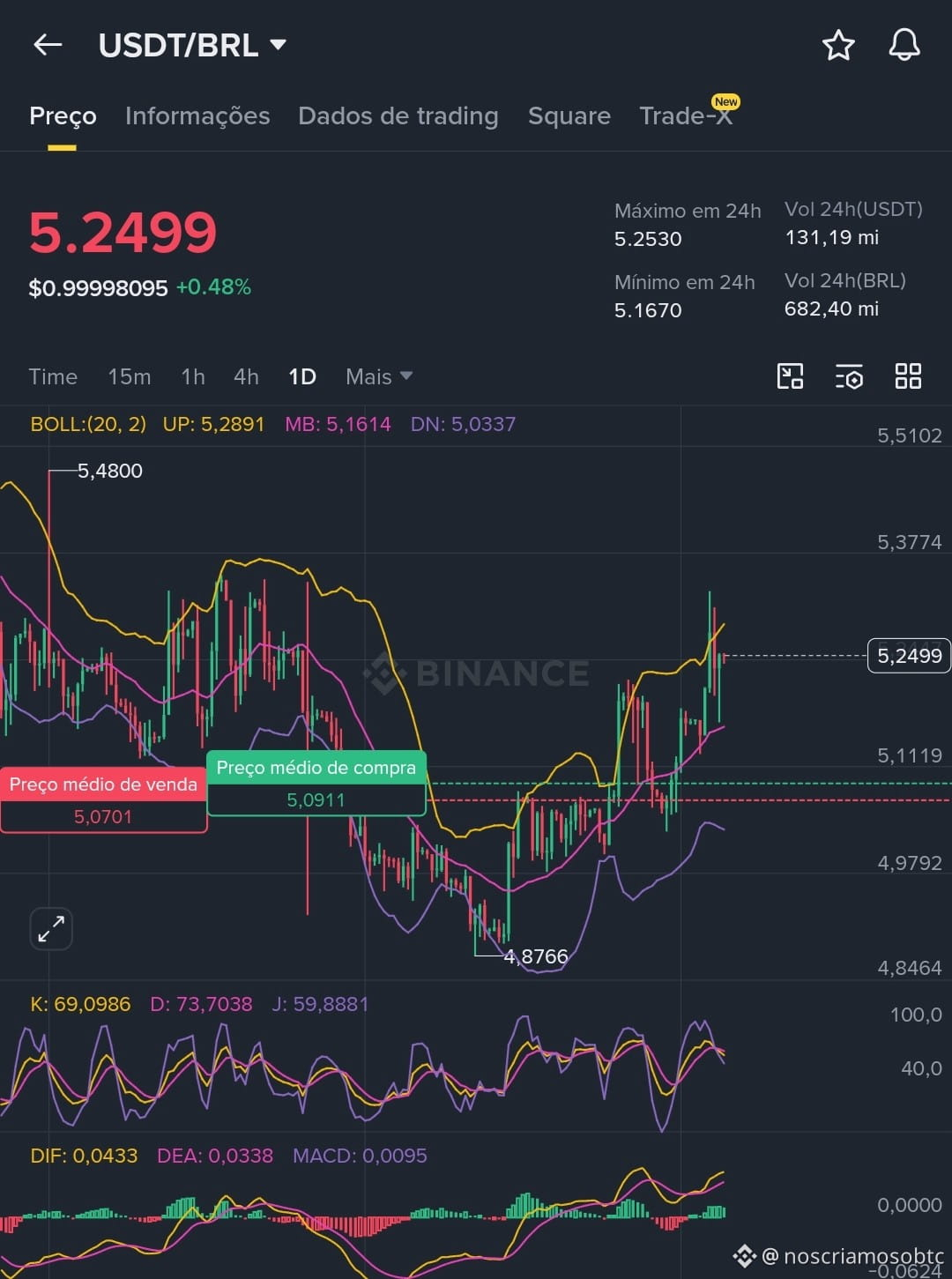Open the Dados de trading tab
952x1279 pixels.
pos(398,115)
